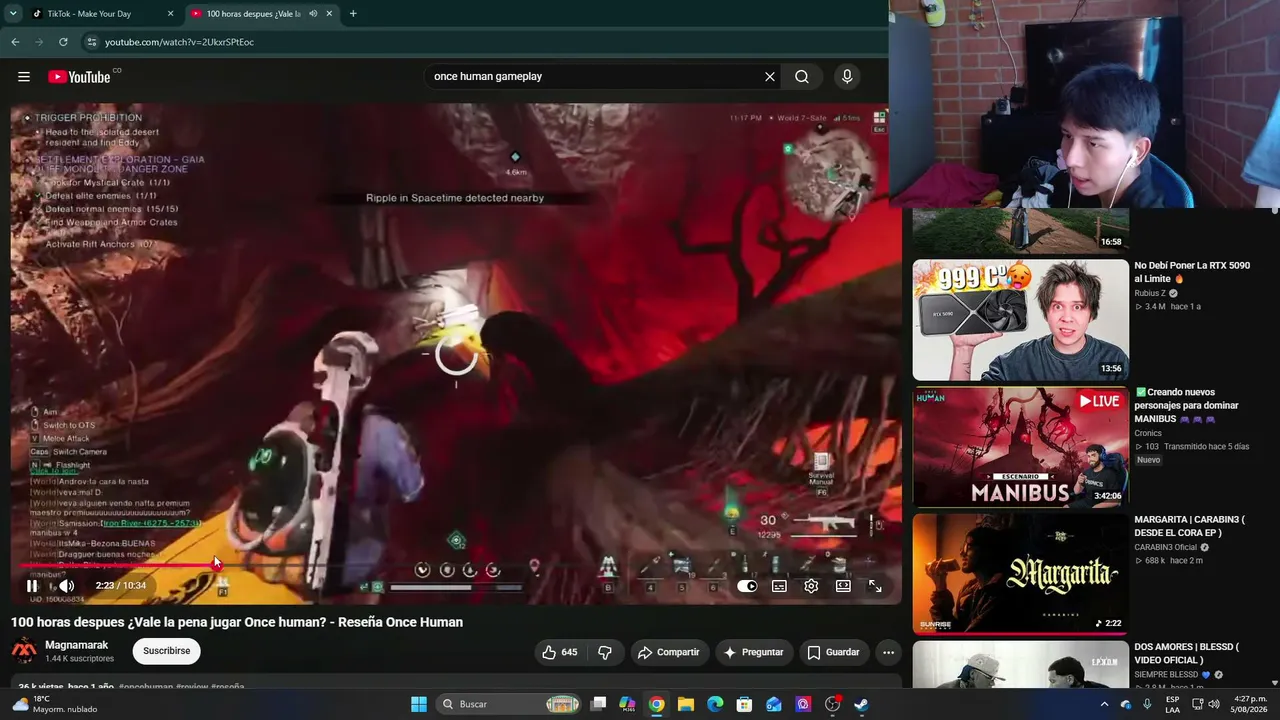Mute the YouTube tab via its speaker icon
1280x720 pixels.
pyautogui.click(x=313, y=14)
